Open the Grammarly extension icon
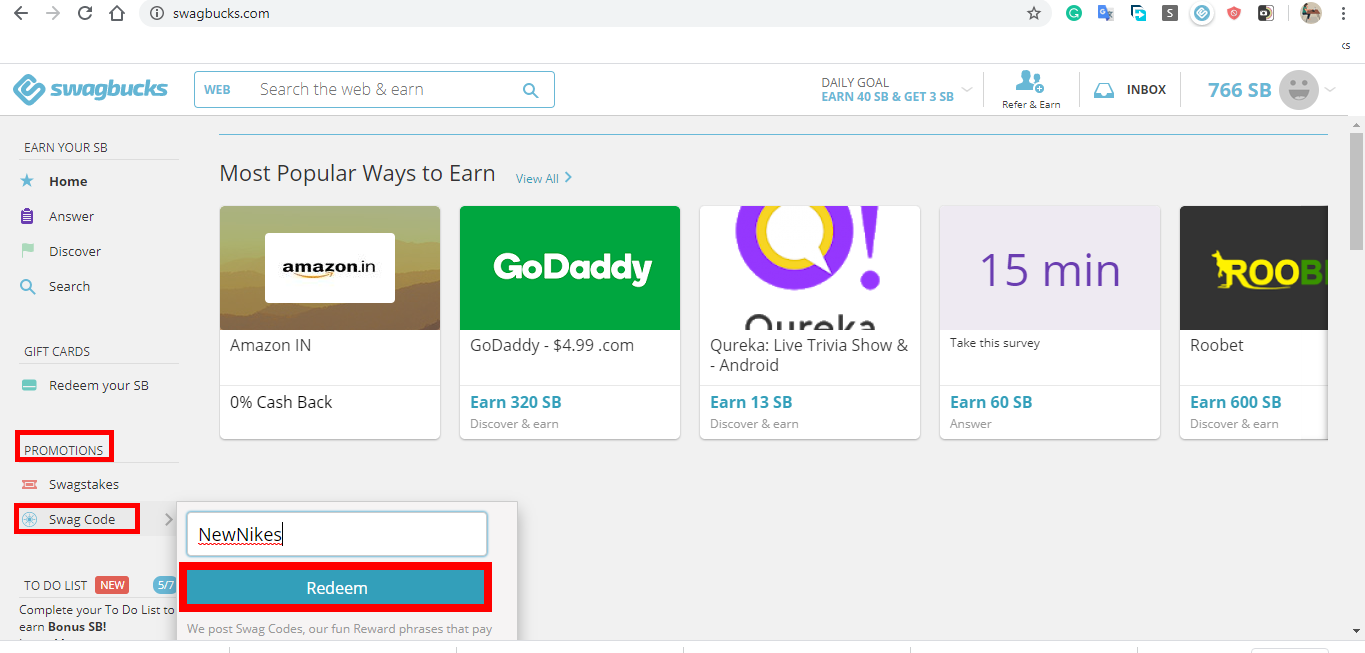 click(x=1074, y=13)
